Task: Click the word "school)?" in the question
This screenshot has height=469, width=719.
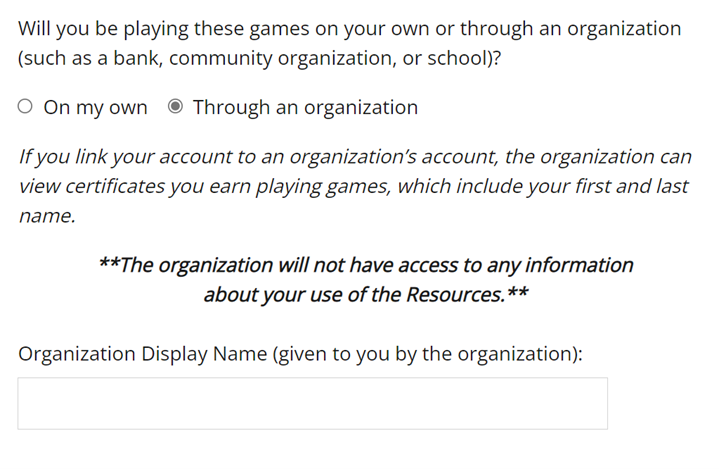Action: (464, 58)
